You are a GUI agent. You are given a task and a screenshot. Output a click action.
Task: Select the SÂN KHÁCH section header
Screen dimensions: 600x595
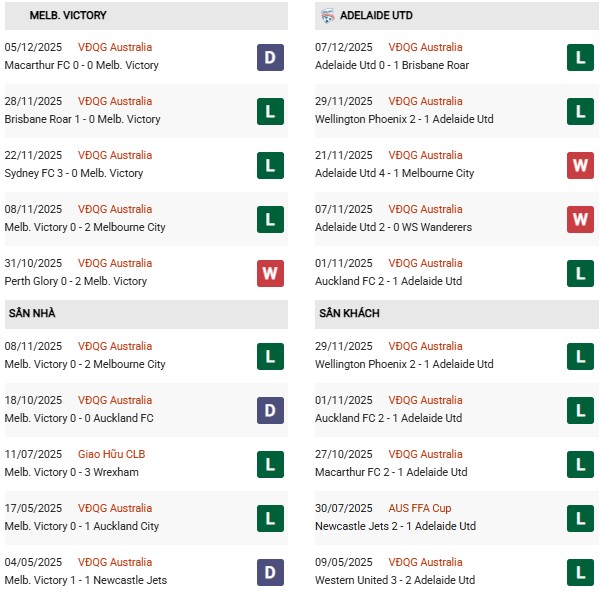349,314
